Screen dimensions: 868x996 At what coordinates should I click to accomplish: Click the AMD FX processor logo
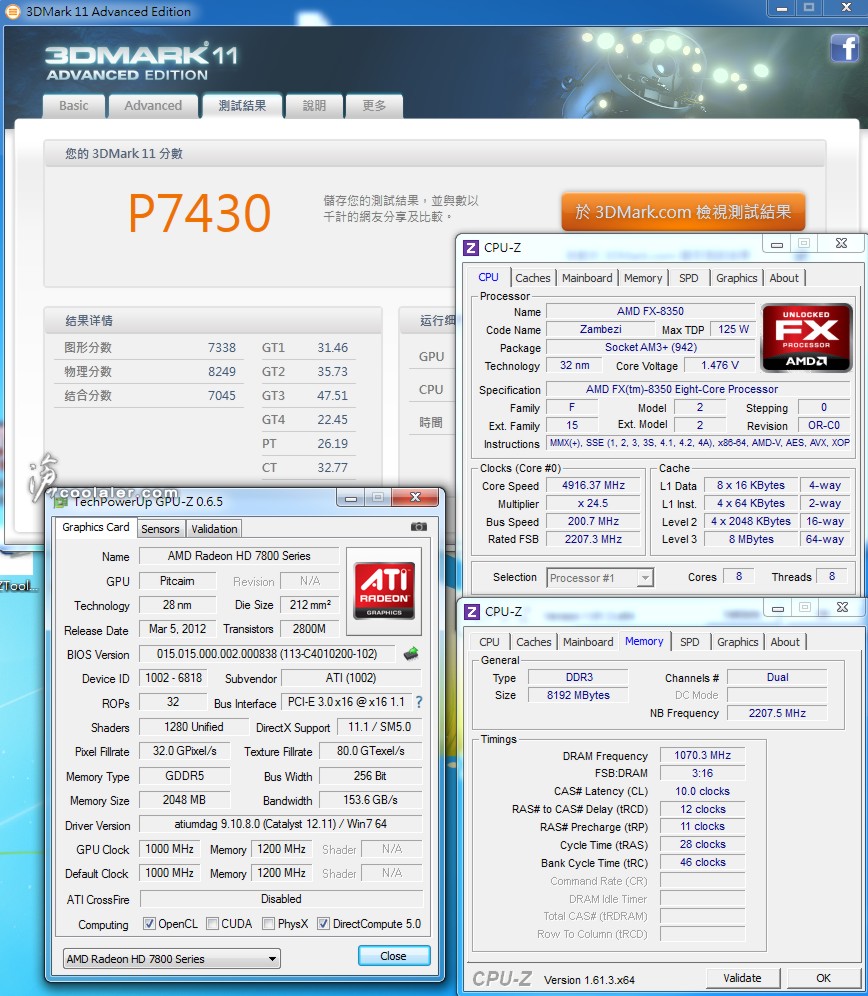807,338
